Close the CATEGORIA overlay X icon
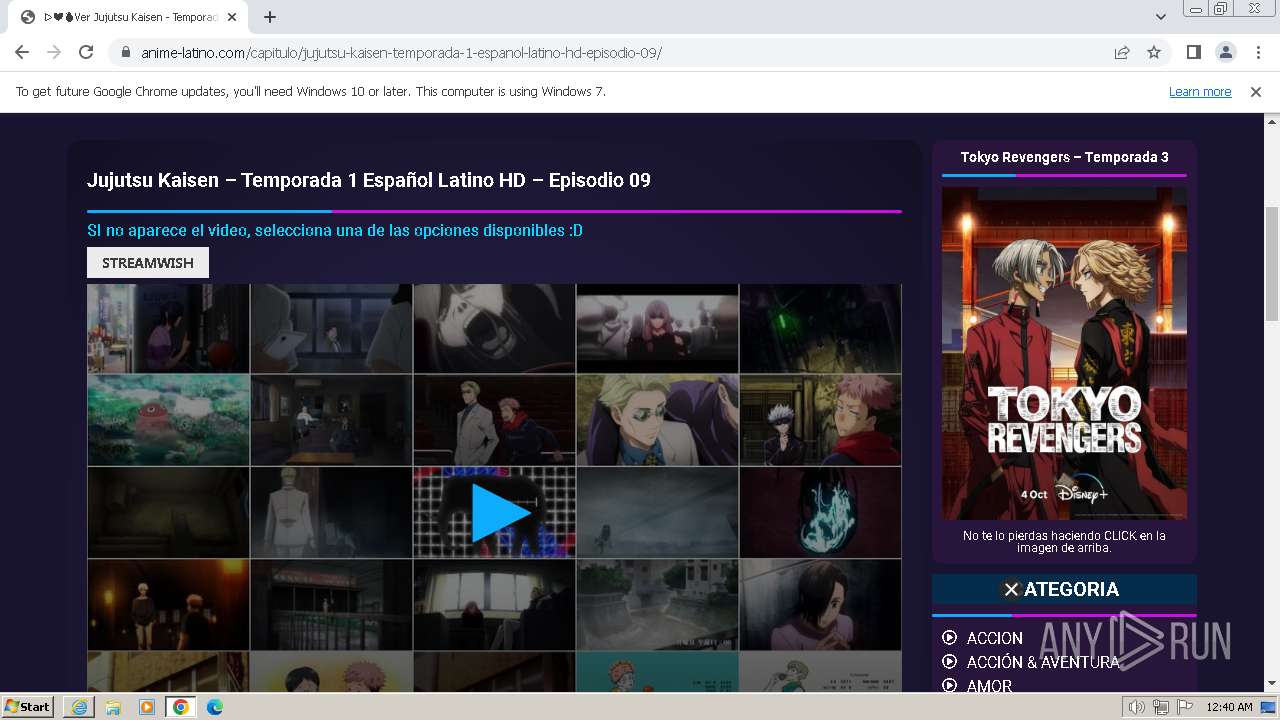Image resolution: width=1280 pixels, height=720 pixels. point(1011,589)
